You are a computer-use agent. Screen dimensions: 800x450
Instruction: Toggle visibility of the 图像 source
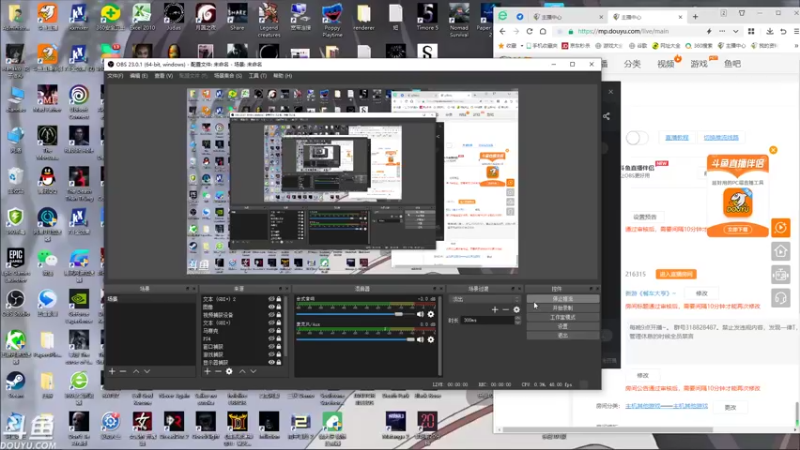point(271,307)
